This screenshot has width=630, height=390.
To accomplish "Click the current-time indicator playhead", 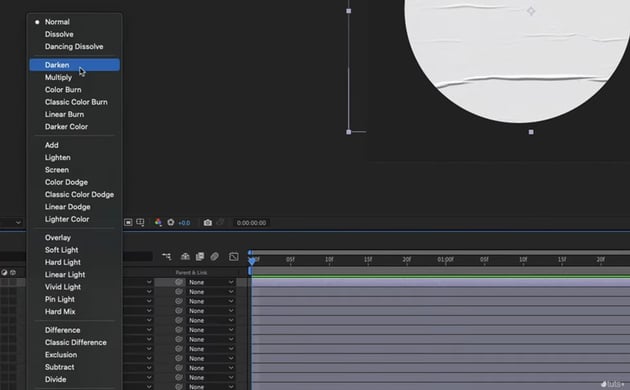I will pos(252,261).
